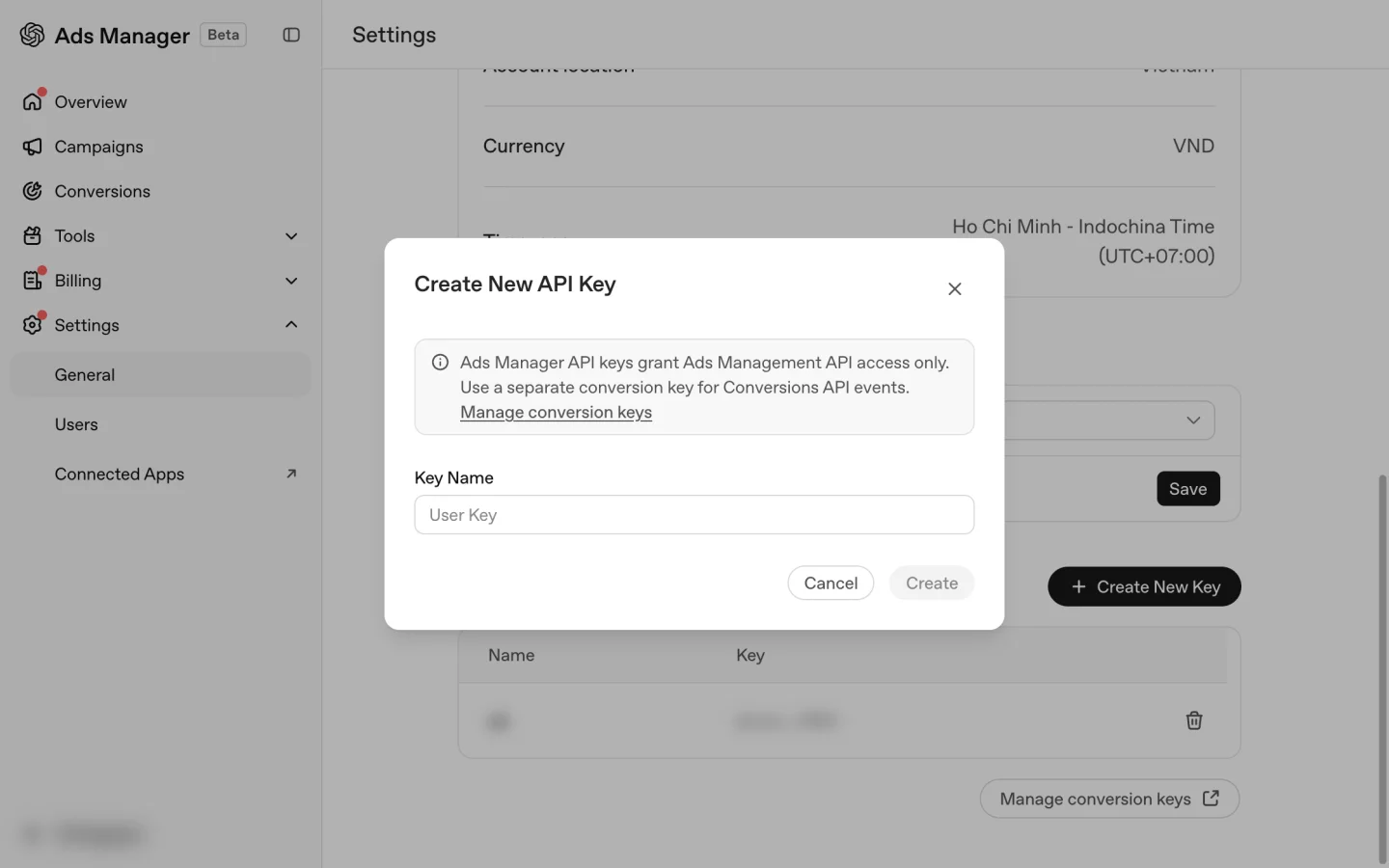Click the Ads Manager logo icon

click(x=32, y=35)
